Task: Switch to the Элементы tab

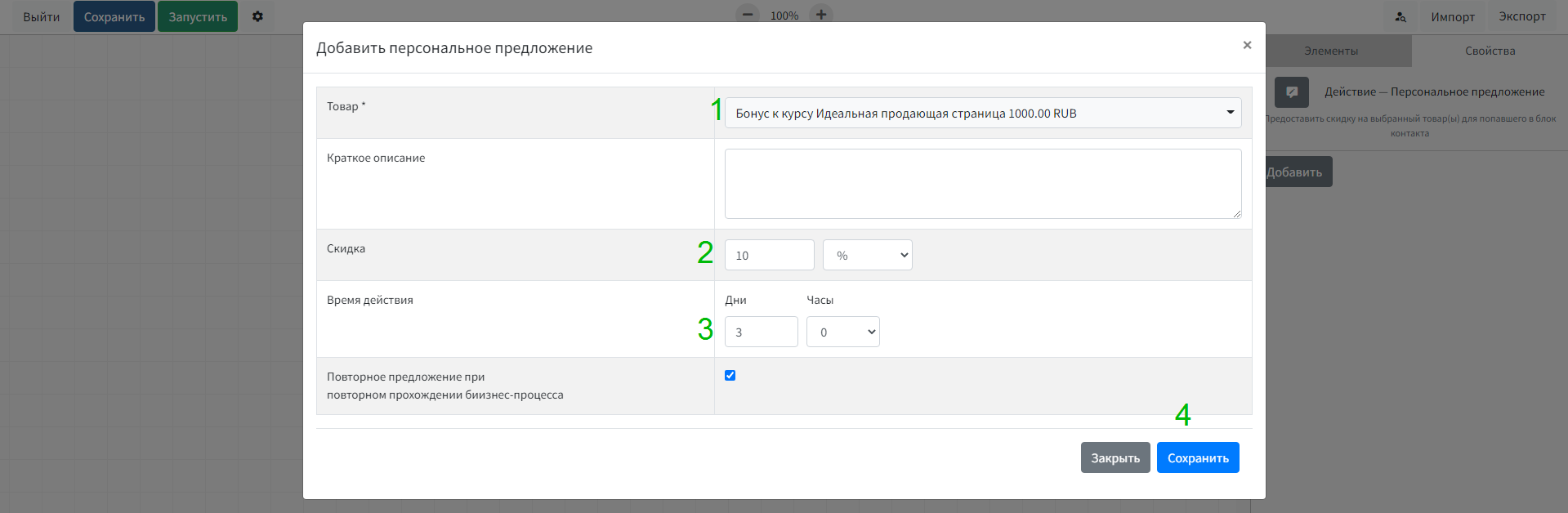Action: point(1331,51)
